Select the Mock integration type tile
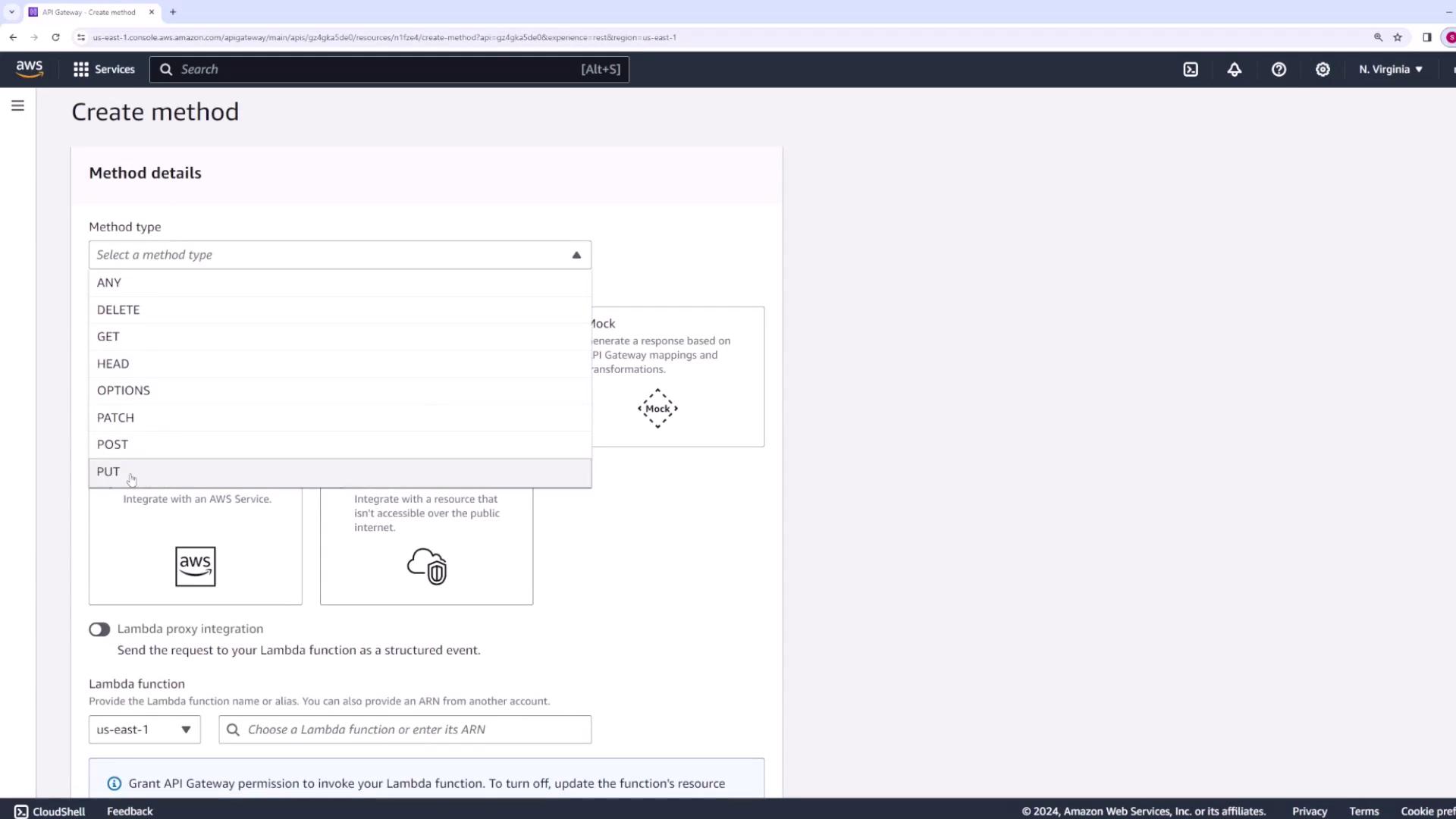This screenshot has width=1456, height=819. (x=677, y=377)
